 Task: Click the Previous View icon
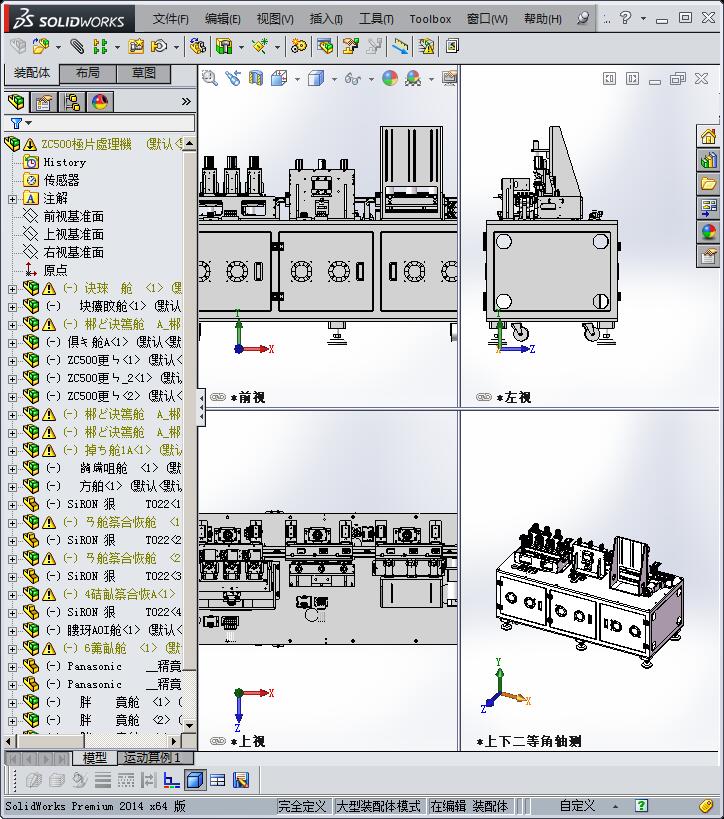[x=233, y=78]
